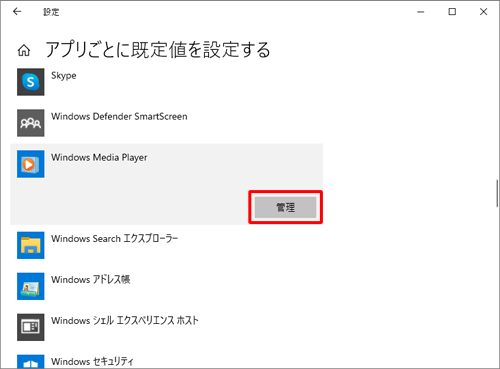Screen dimensions: 500x369
Task: Click the Windows Search Explorer folder icon
Action: click(31, 245)
